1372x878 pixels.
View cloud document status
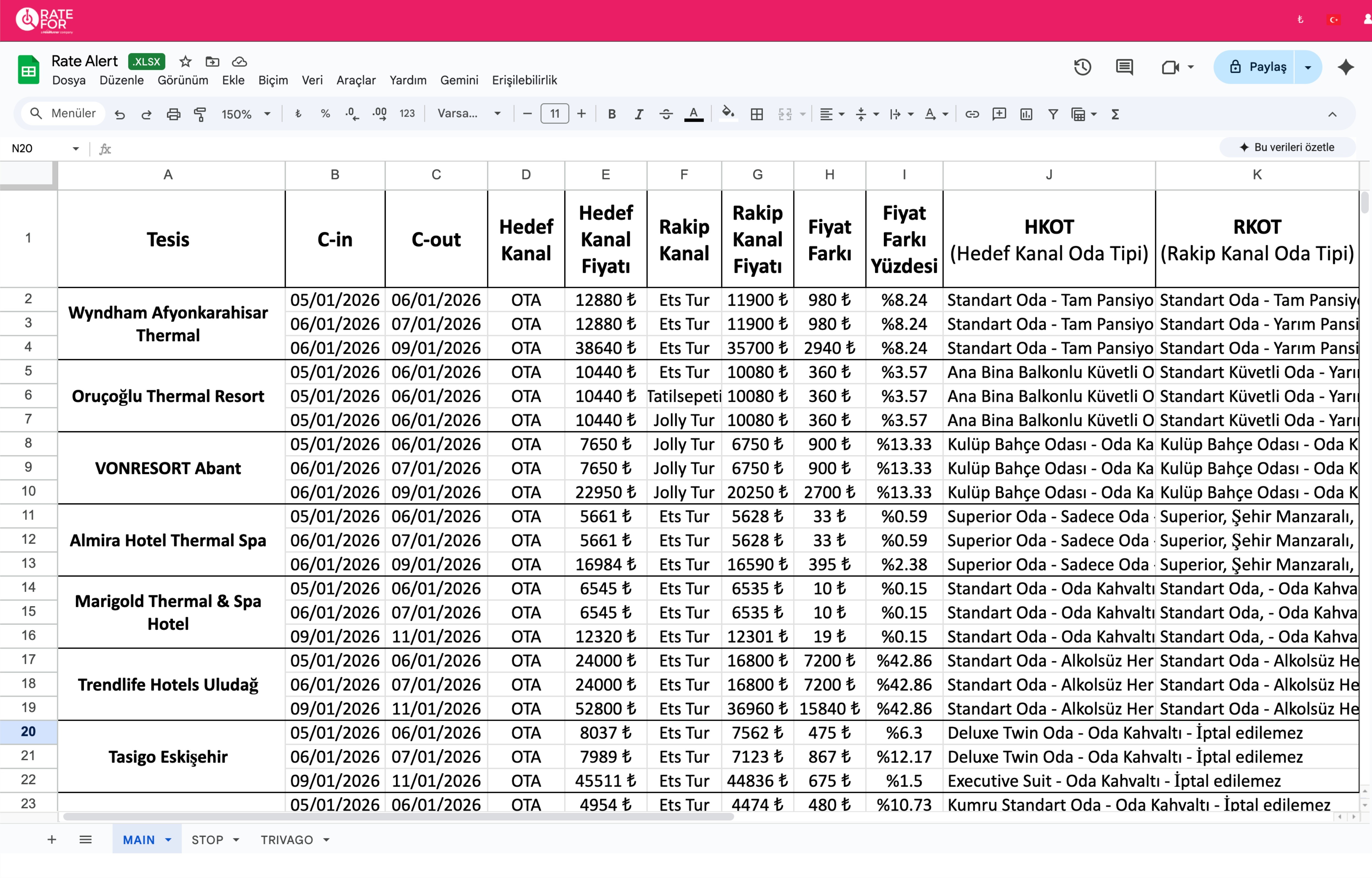[x=239, y=61]
